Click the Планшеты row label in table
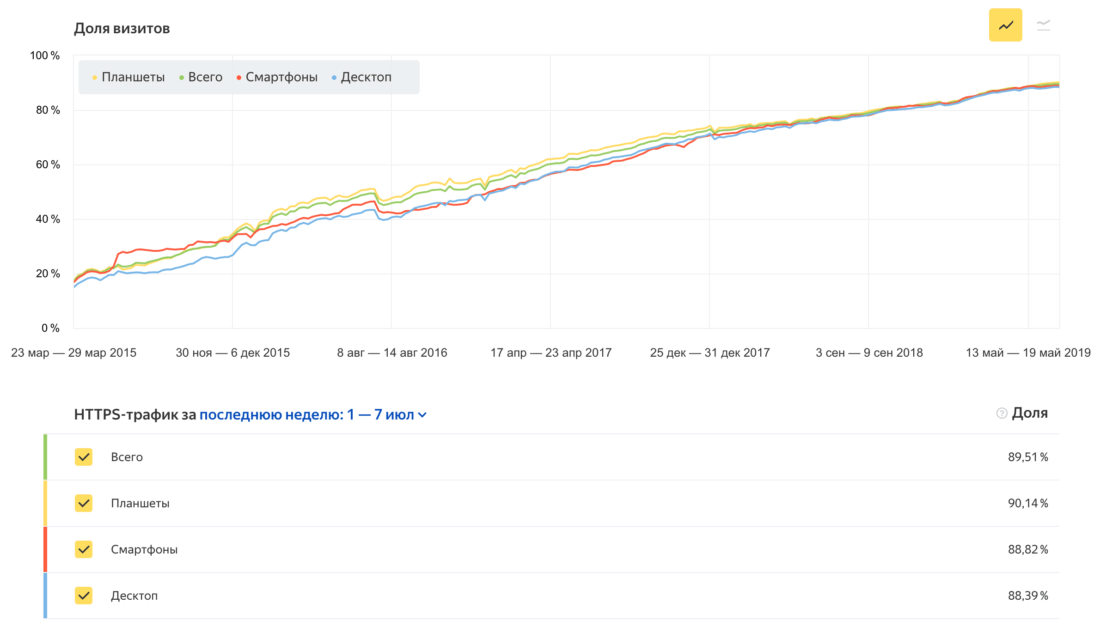 (140, 503)
